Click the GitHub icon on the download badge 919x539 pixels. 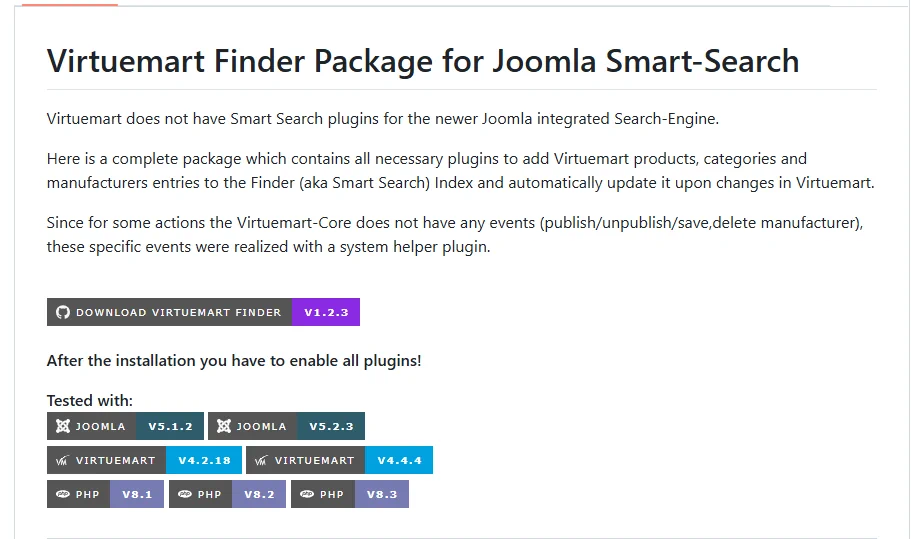(x=63, y=312)
